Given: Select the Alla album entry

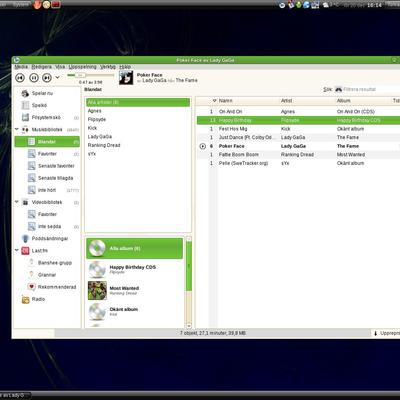Looking at the screenshot, I should [x=135, y=248].
